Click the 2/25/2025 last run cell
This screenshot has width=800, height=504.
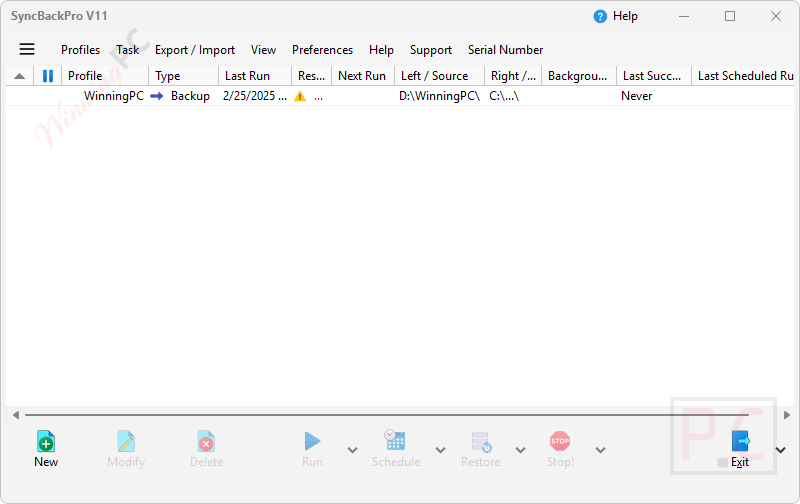pos(255,96)
